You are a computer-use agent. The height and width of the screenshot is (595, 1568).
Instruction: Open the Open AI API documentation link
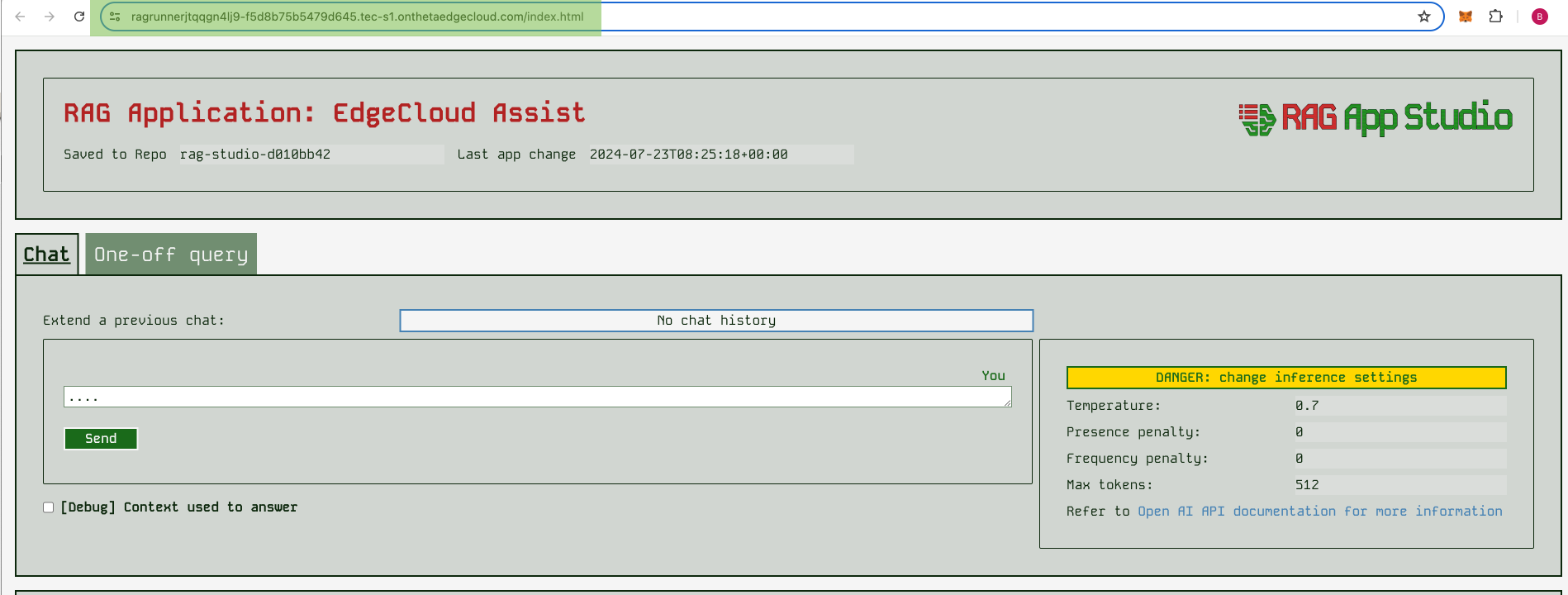[x=1319, y=512]
